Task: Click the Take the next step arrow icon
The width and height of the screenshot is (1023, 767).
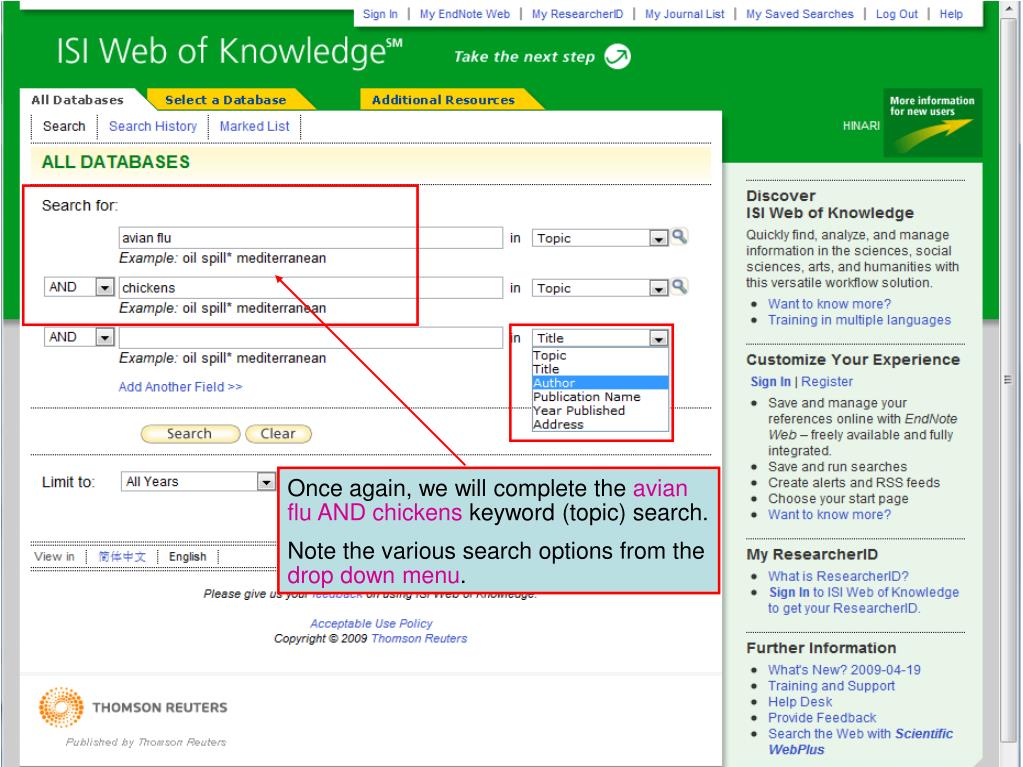Action: [617, 56]
